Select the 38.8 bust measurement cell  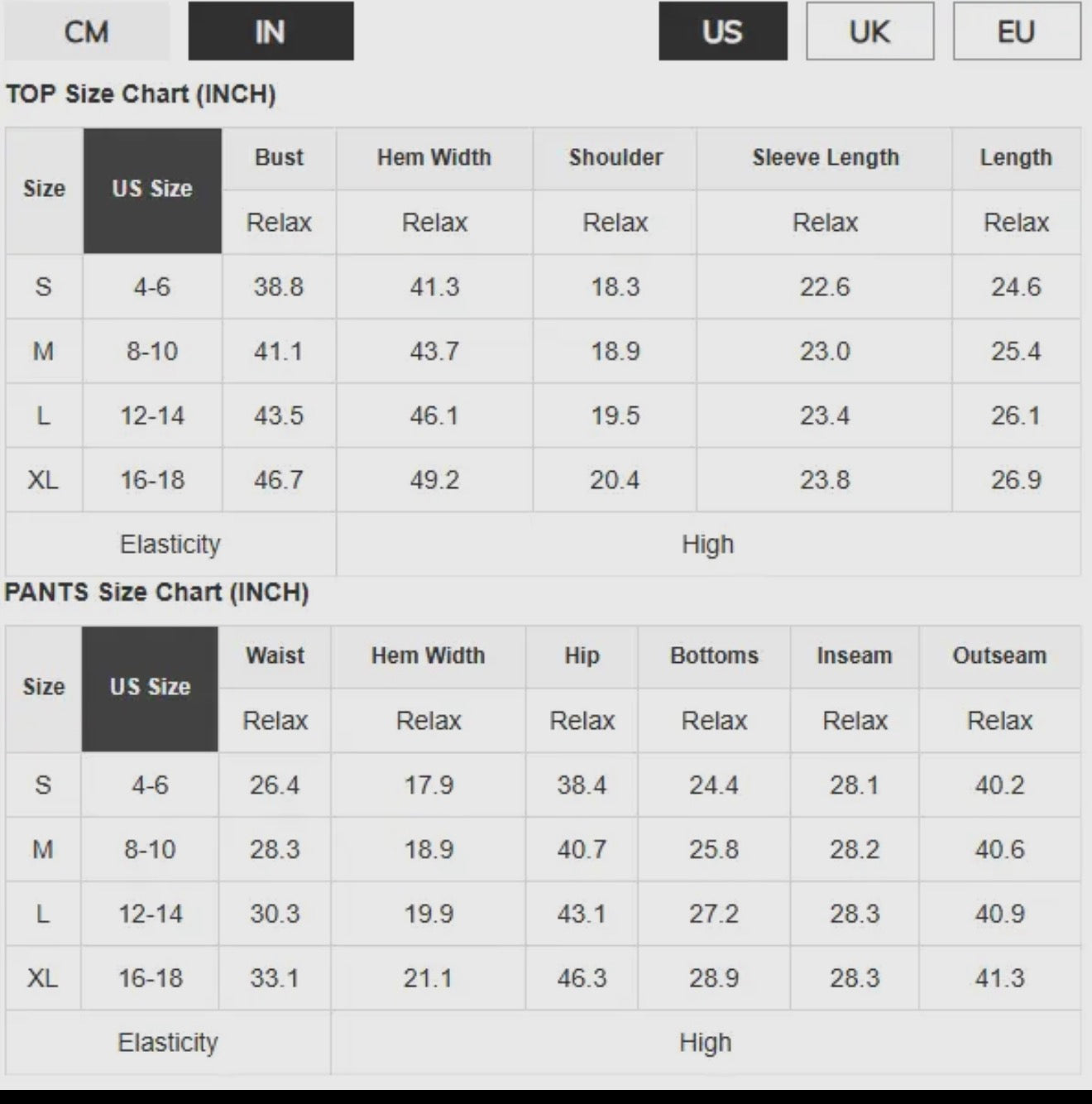(x=279, y=287)
